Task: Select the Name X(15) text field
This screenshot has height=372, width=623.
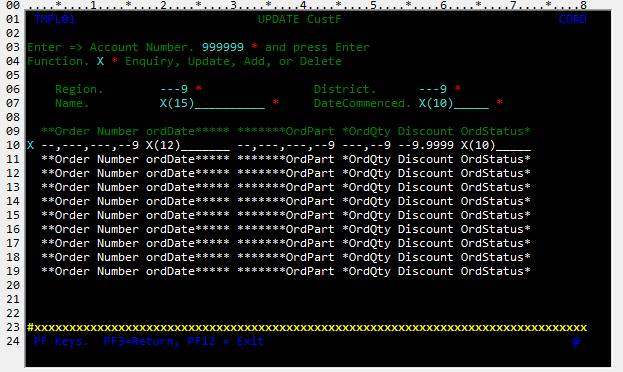Action: coord(212,103)
